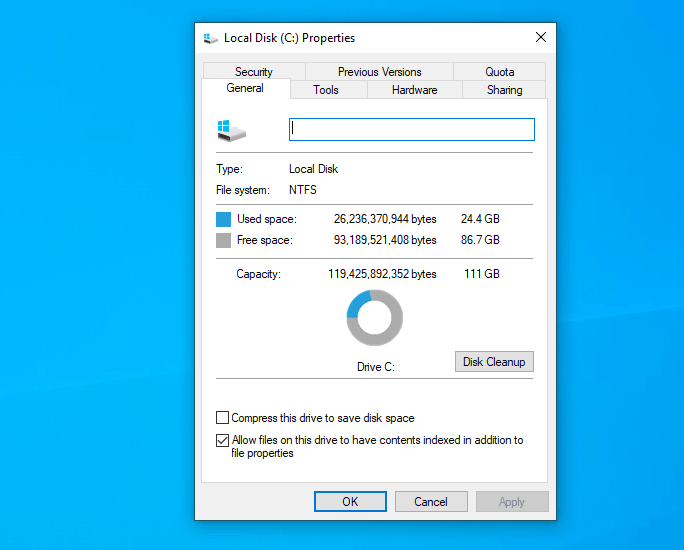Click the Apply button
Viewport: 684px width, 550px height.
tap(512, 502)
